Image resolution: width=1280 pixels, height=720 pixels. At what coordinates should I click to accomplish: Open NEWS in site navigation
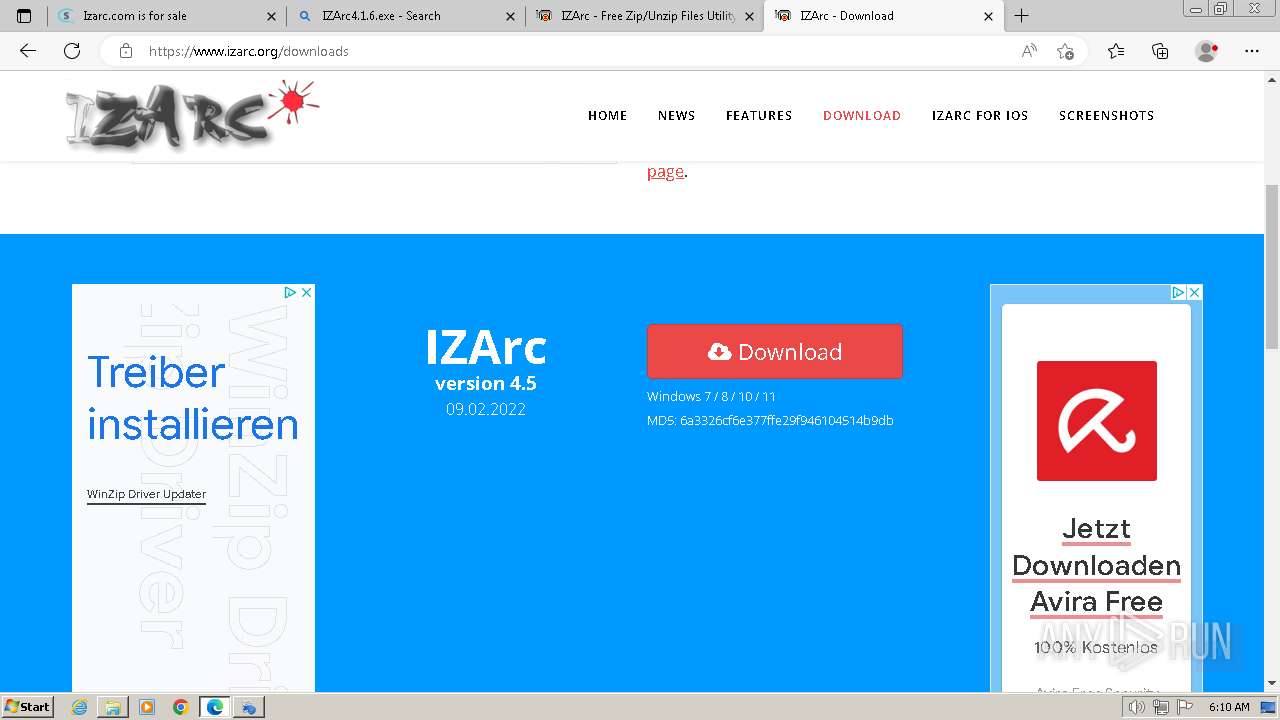point(676,115)
